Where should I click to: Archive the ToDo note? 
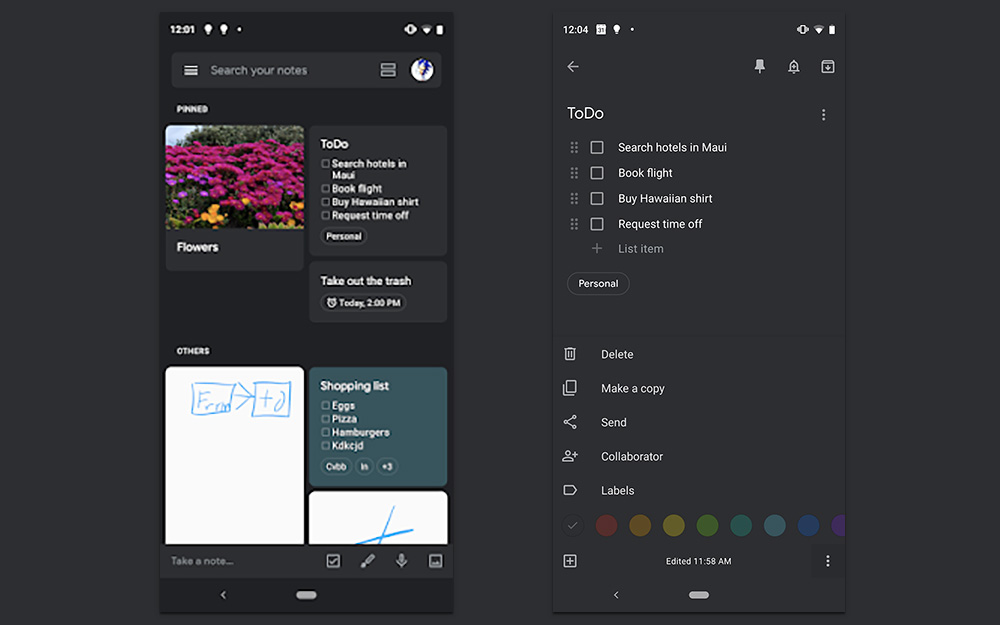click(x=827, y=67)
